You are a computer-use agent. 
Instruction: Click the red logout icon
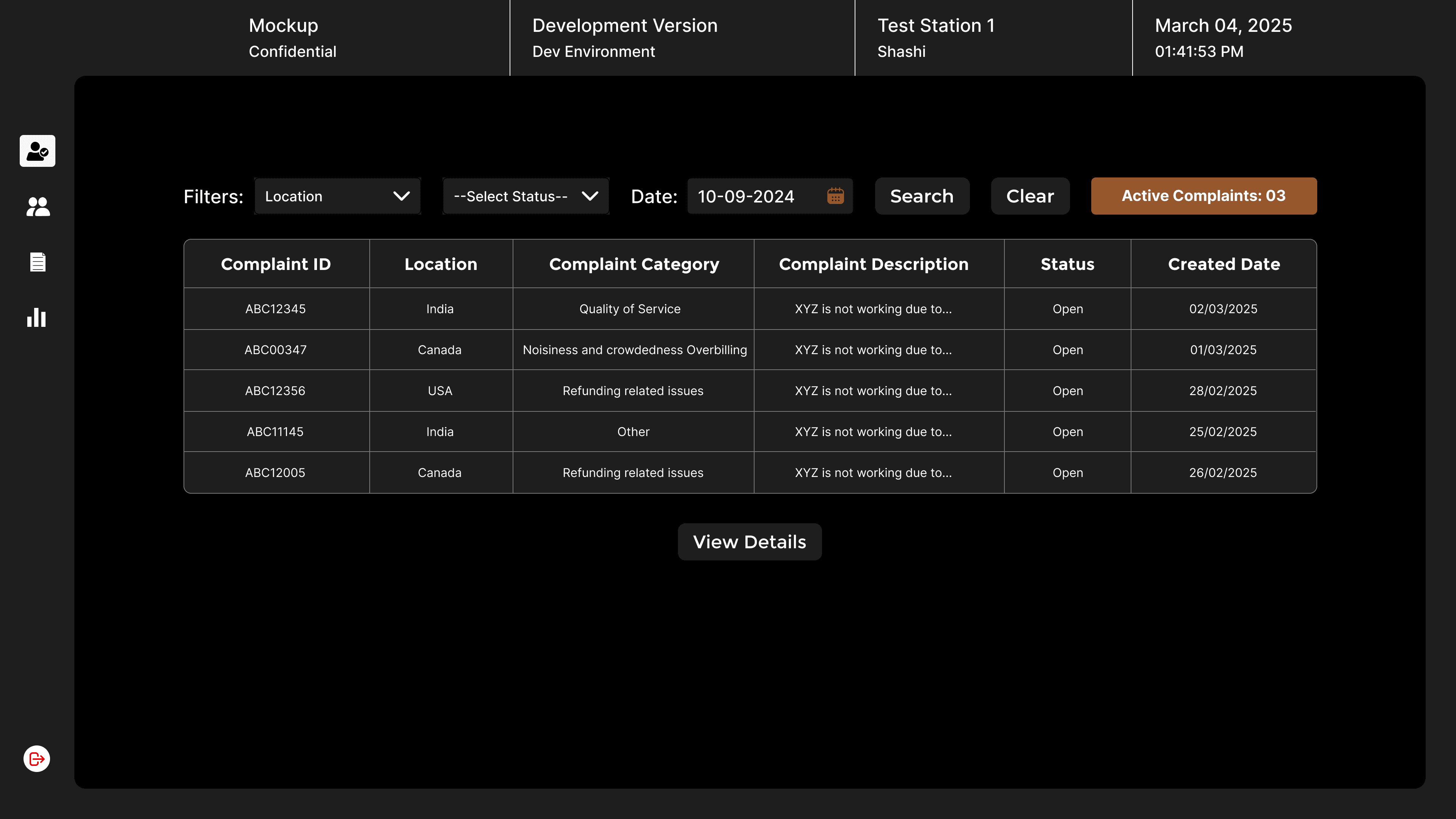click(x=37, y=758)
